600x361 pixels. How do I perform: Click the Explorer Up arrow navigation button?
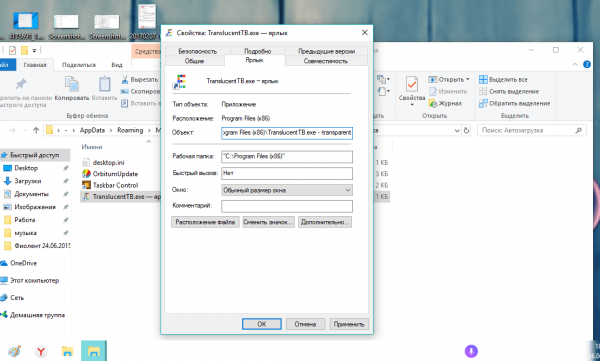[36, 130]
